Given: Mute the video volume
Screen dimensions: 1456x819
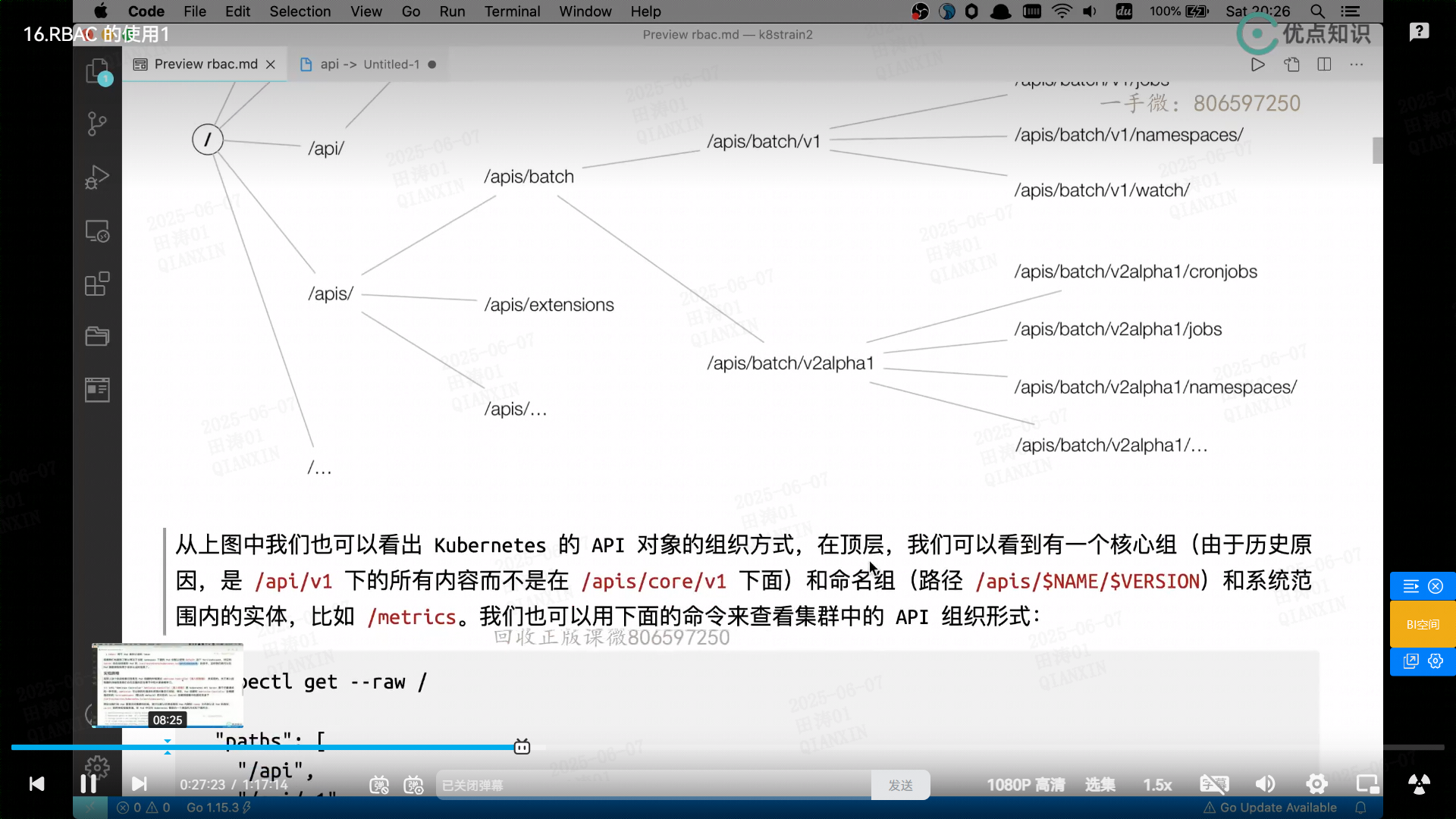Looking at the screenshot, I should point(1265,784).
